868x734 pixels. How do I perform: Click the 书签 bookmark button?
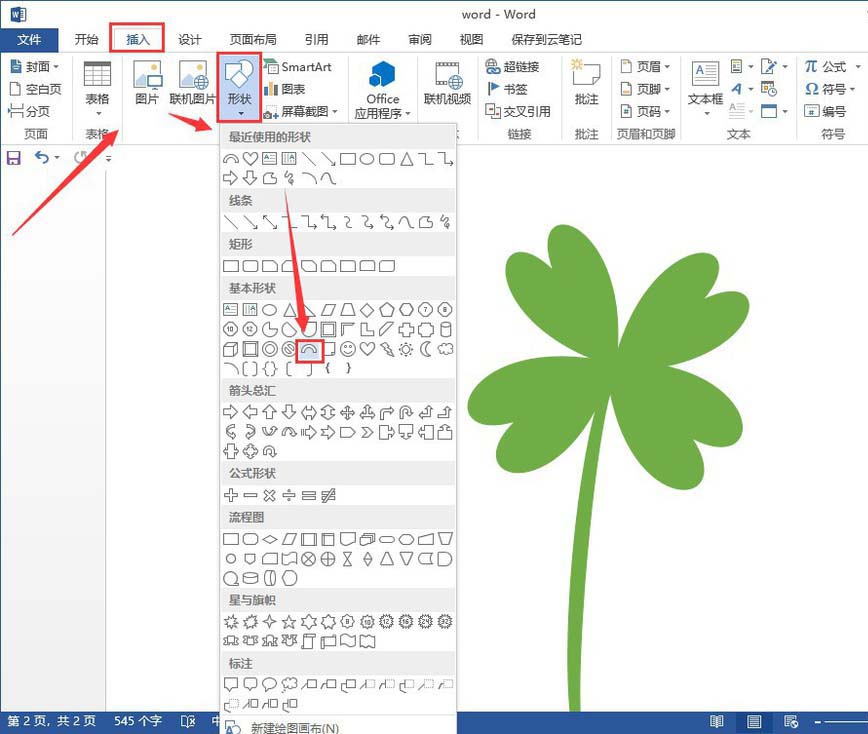pyautogui.click(x=507, y=89)
